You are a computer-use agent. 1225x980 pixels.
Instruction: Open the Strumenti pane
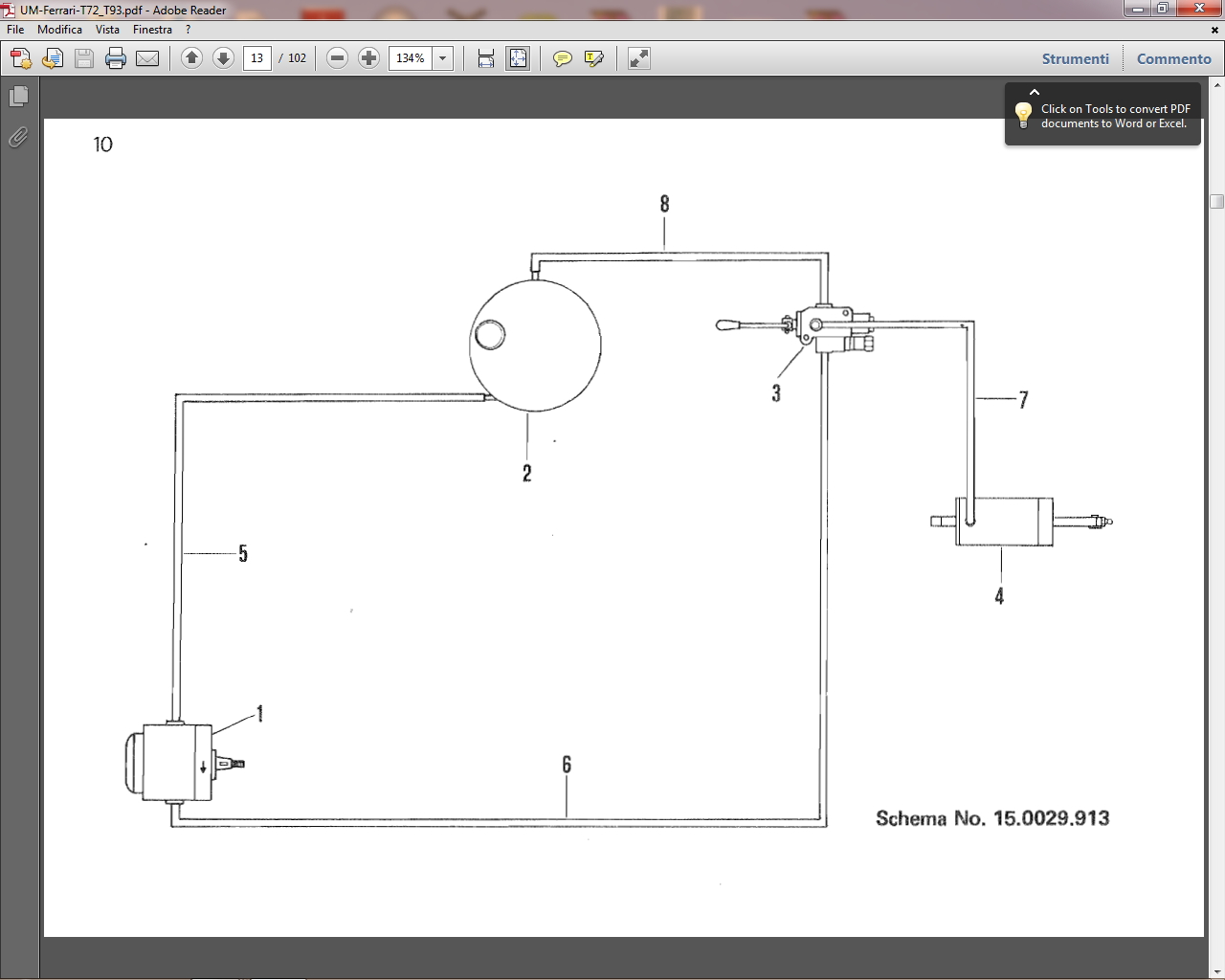[1075, 58]
